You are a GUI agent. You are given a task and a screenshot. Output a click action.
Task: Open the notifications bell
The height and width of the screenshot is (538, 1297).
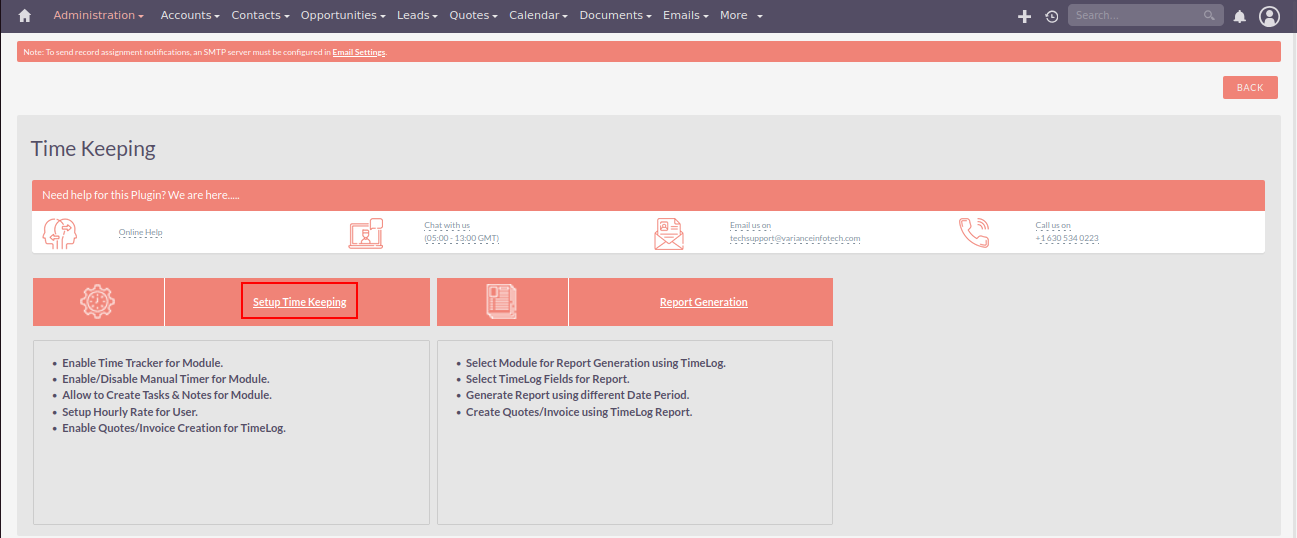pyautogui.click(x=1240, y=16)
